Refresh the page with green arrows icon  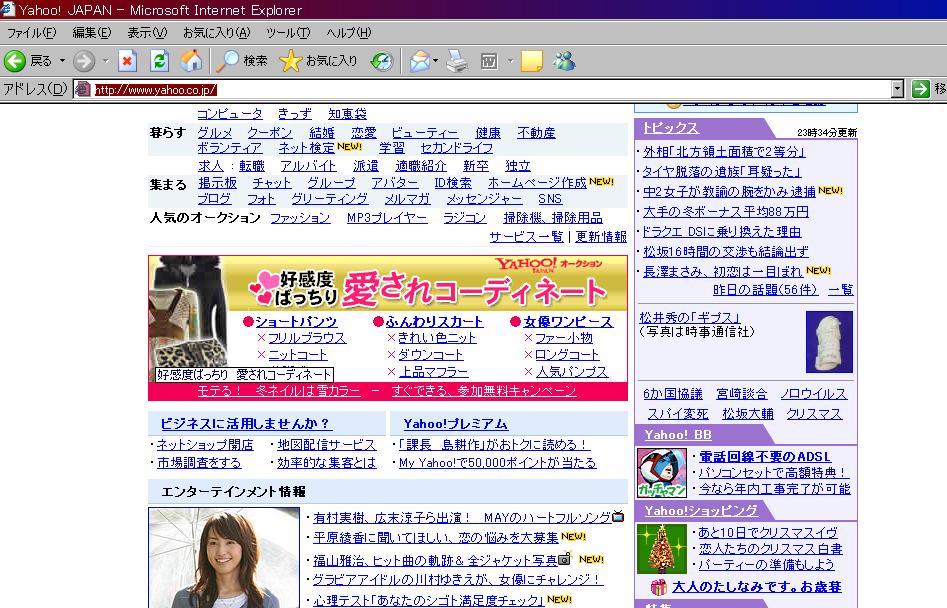[159, 61]
